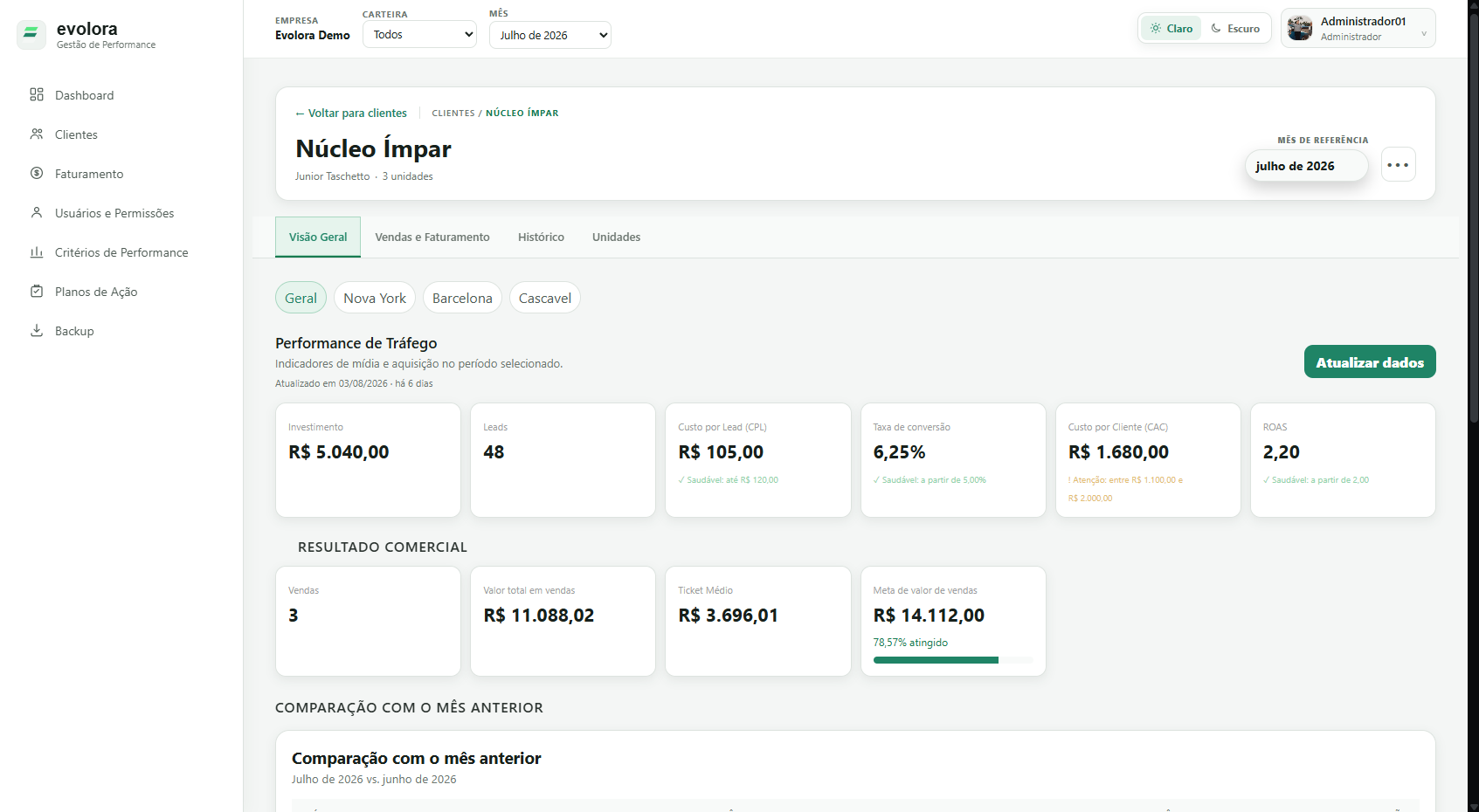The image size is (1479, 812).
Task: Click the CAC R$ 1.680,00 card
Action: pyautogui.click(x=1148, y=460)
